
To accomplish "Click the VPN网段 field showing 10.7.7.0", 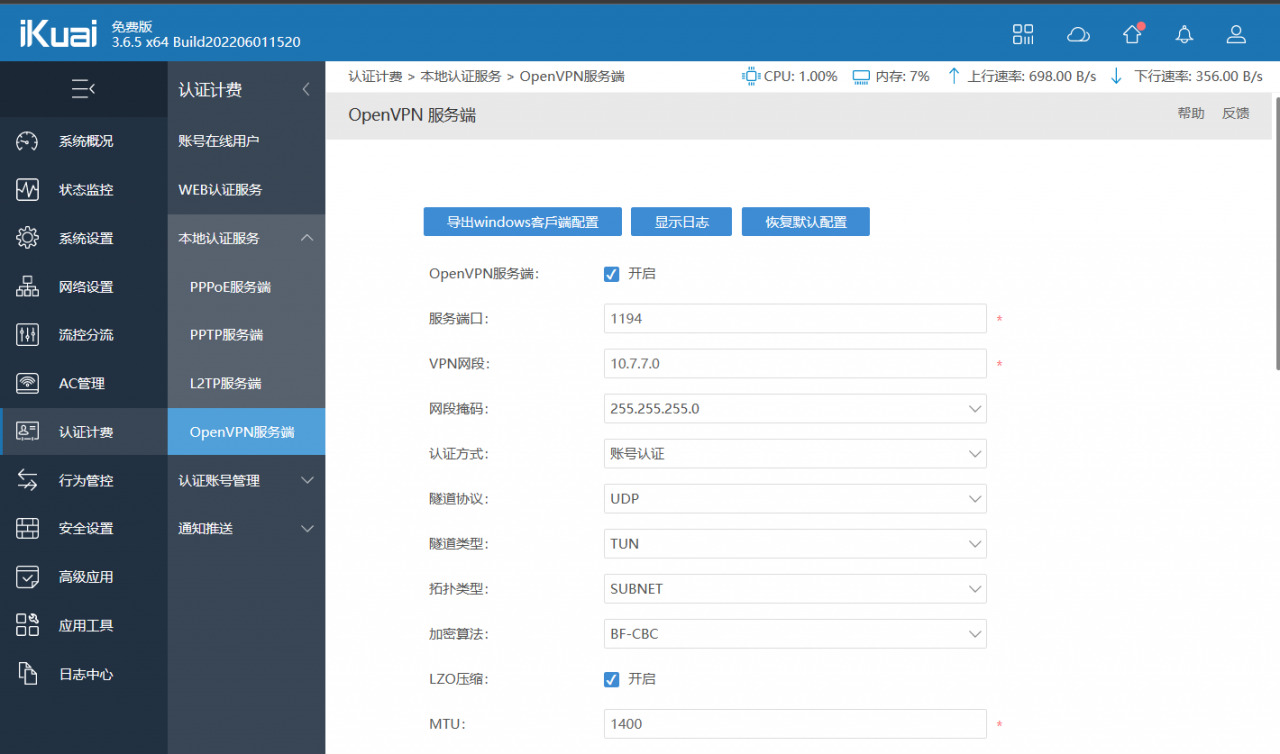I will tap(795, 363).
